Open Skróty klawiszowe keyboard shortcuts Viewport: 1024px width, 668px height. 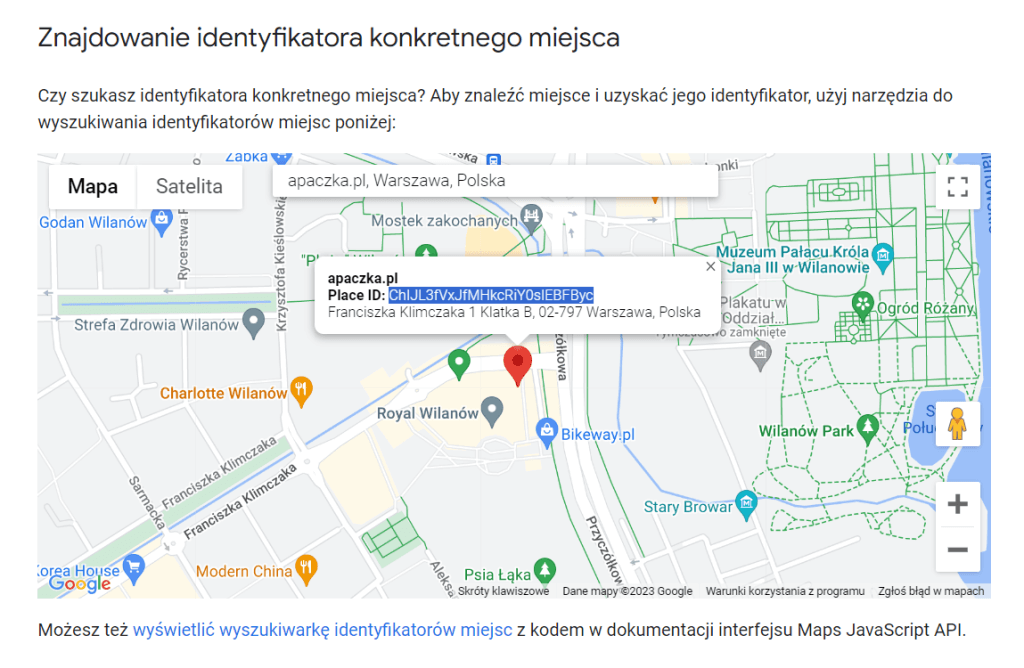pyautogui.click(x=503, y=591)
